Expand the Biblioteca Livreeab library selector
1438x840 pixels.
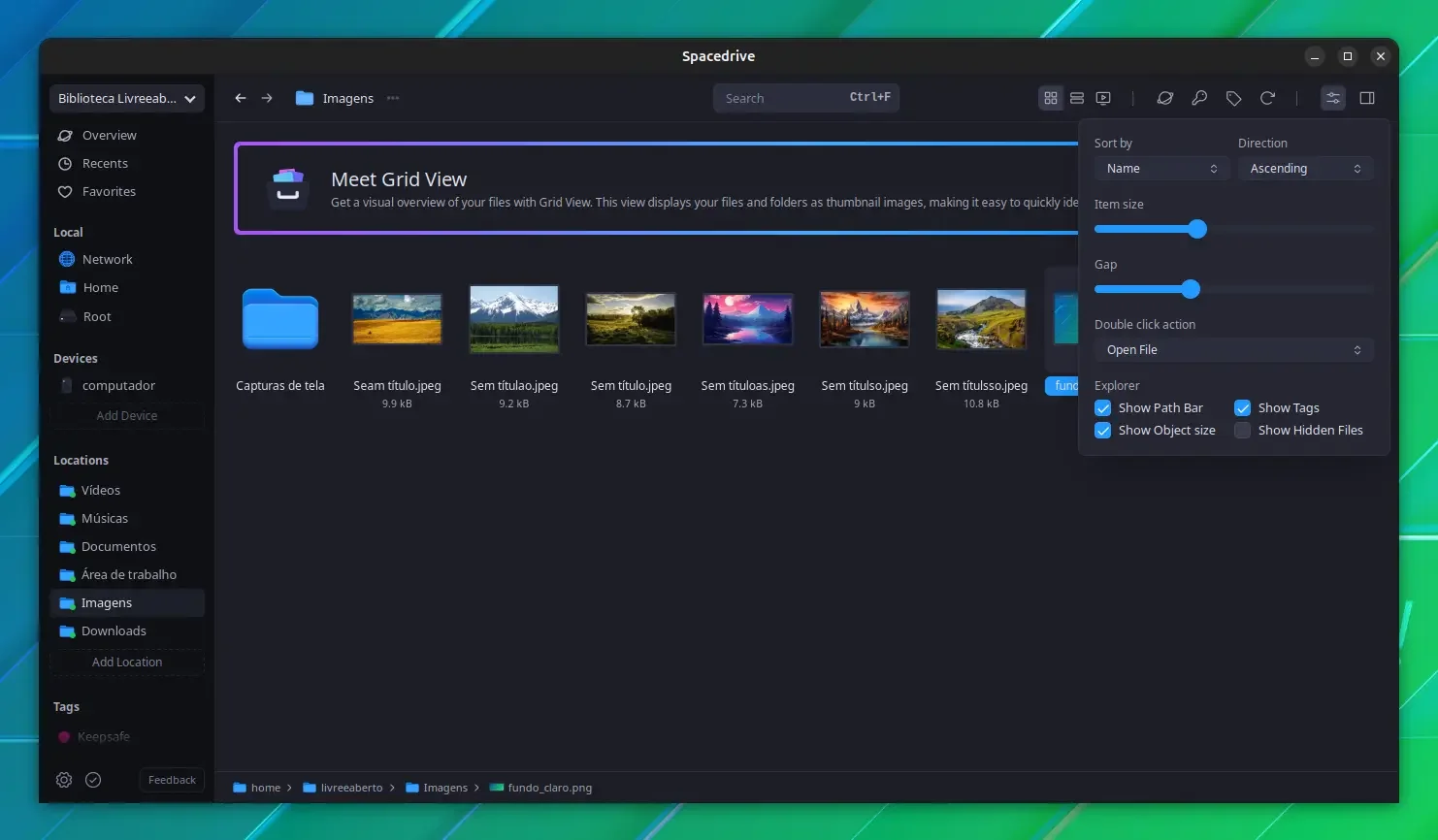[127, 98]
